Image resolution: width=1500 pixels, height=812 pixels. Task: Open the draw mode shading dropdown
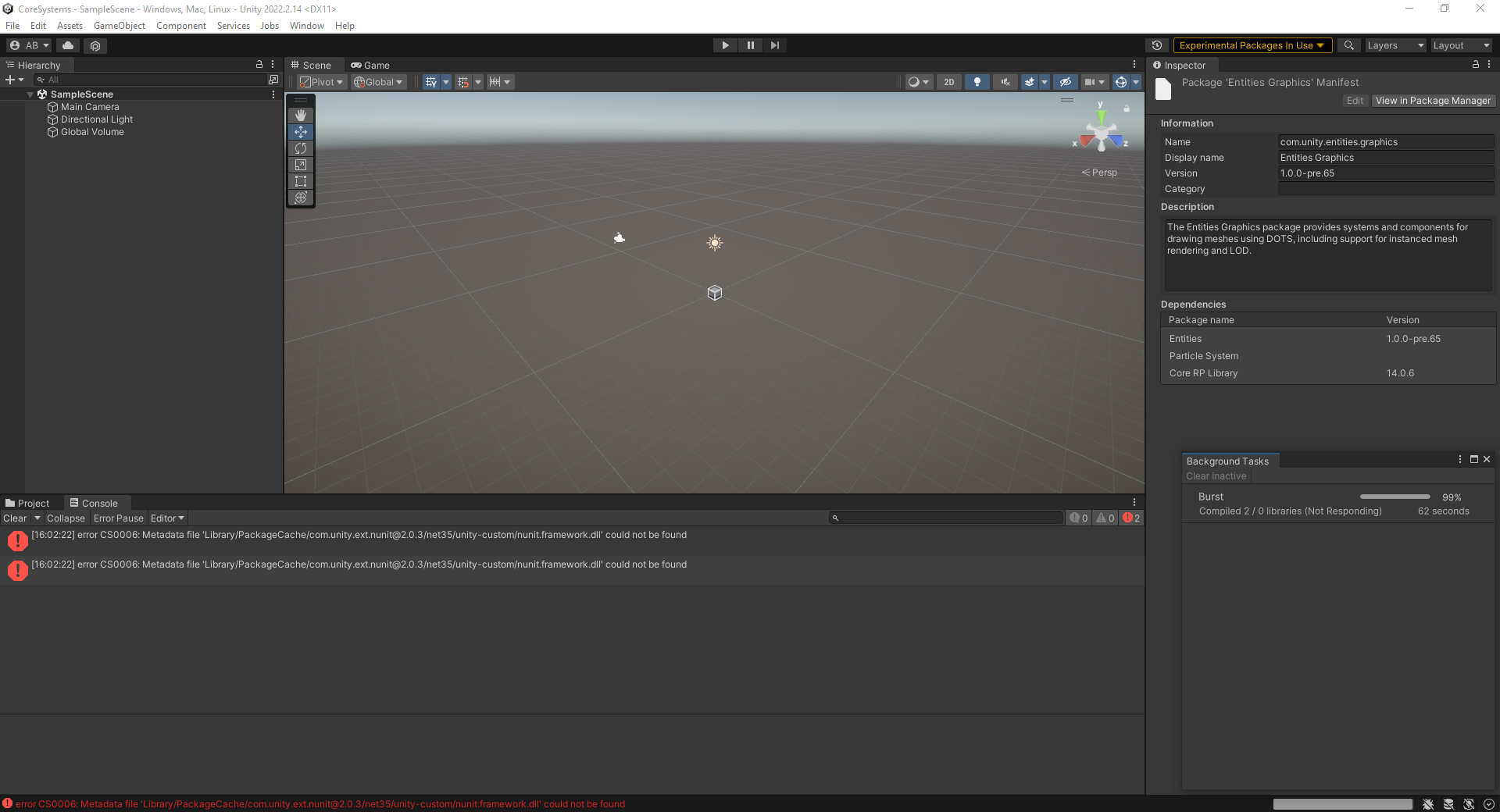919,82
